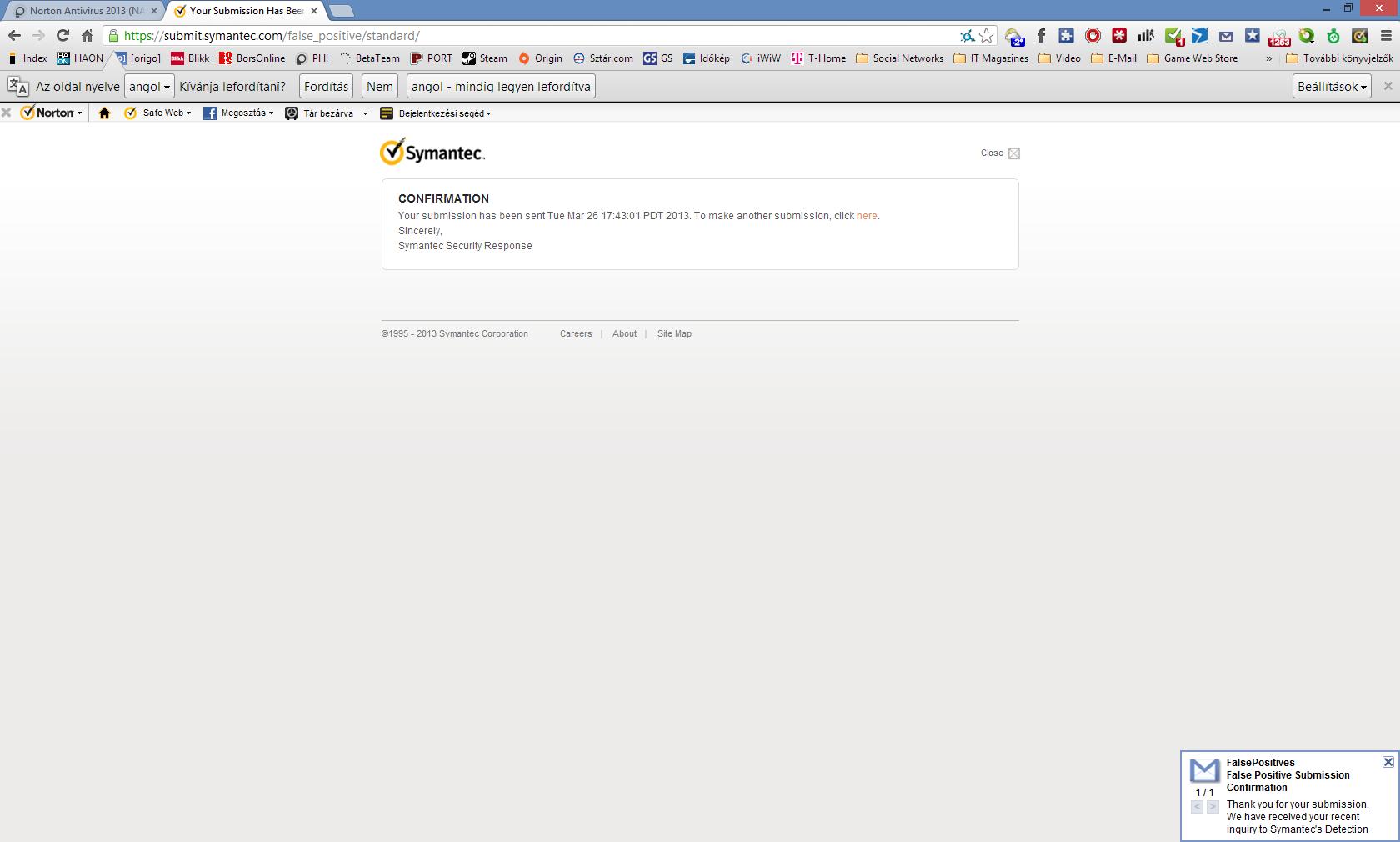Click the browser Back arrow
The width and height of the screenshot is (1400, 842).
pos(14,36)
